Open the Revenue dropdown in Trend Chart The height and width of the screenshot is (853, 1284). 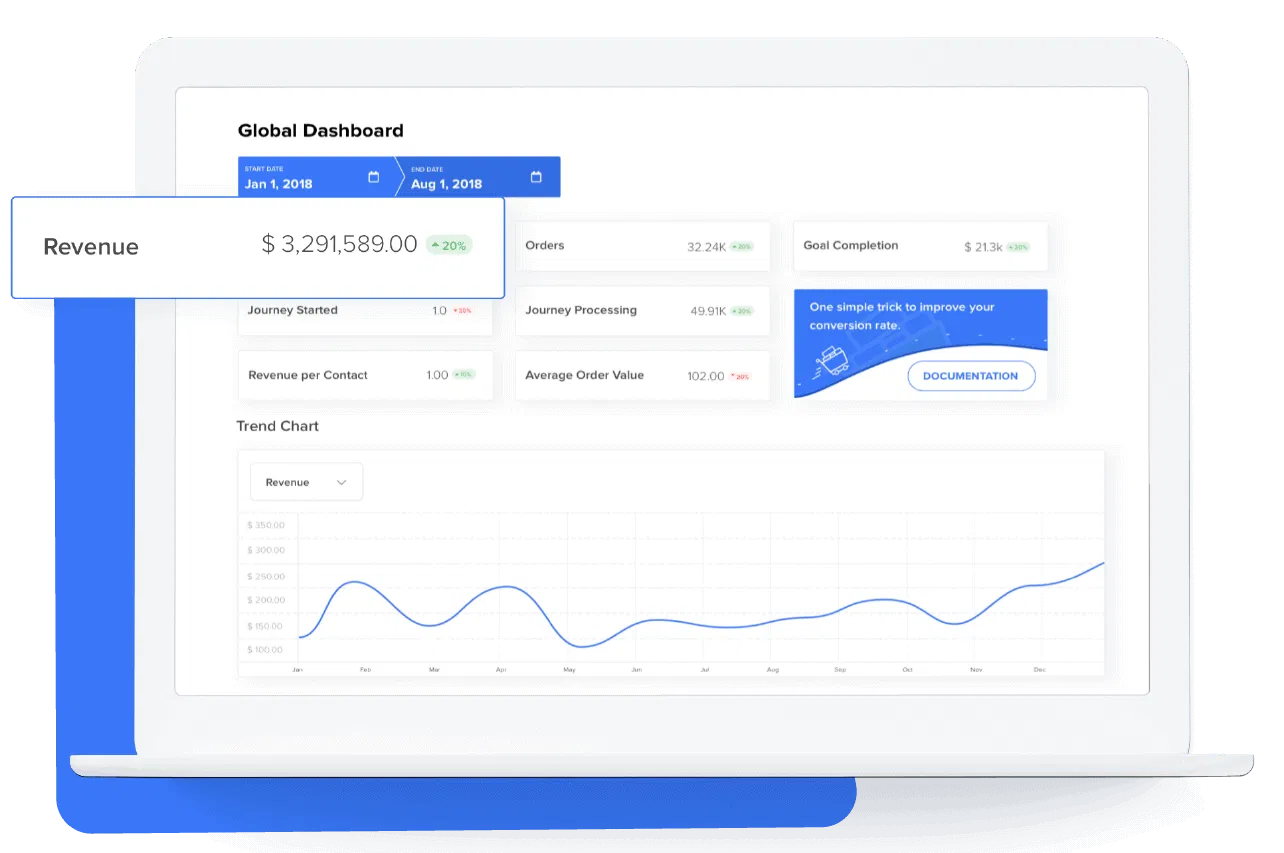306,482
